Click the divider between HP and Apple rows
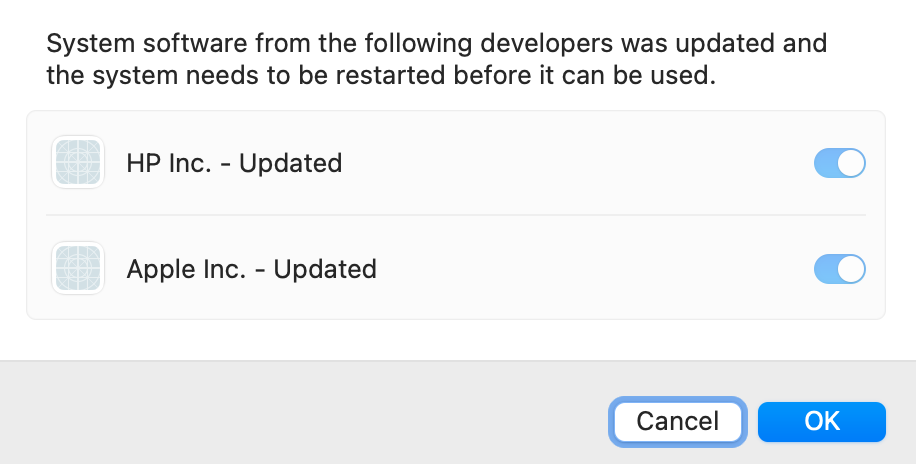 [456, 214]
